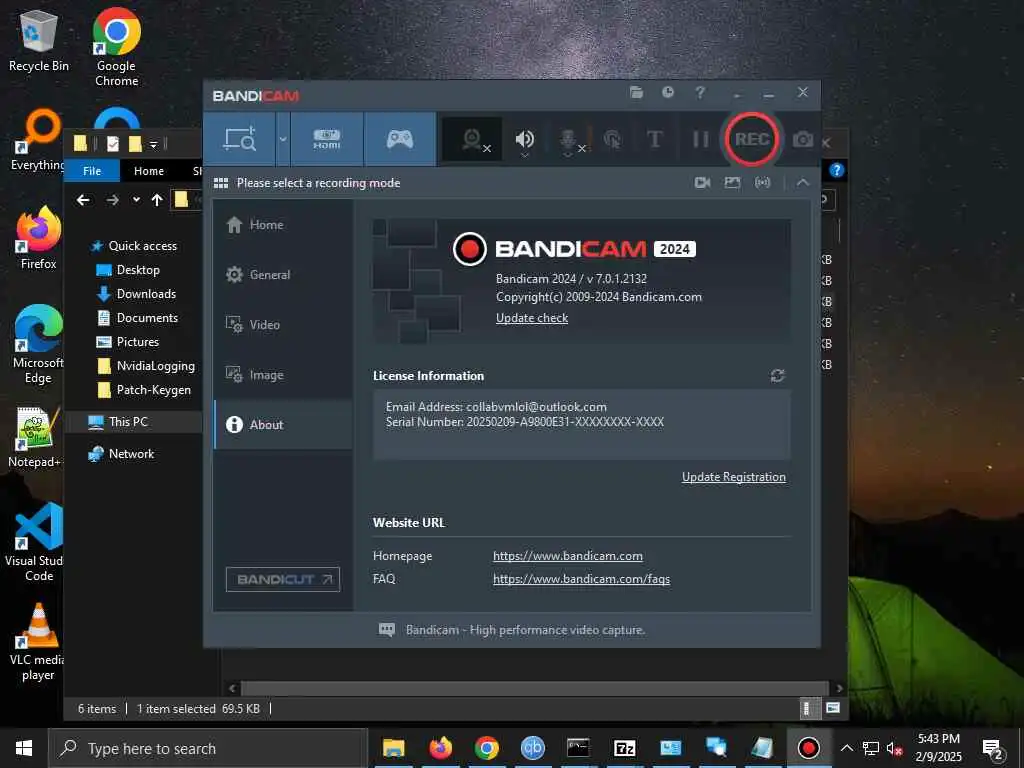Select Bandicam screen recording mode
The width and height of the screenshot is (1024, 768).
240,139
